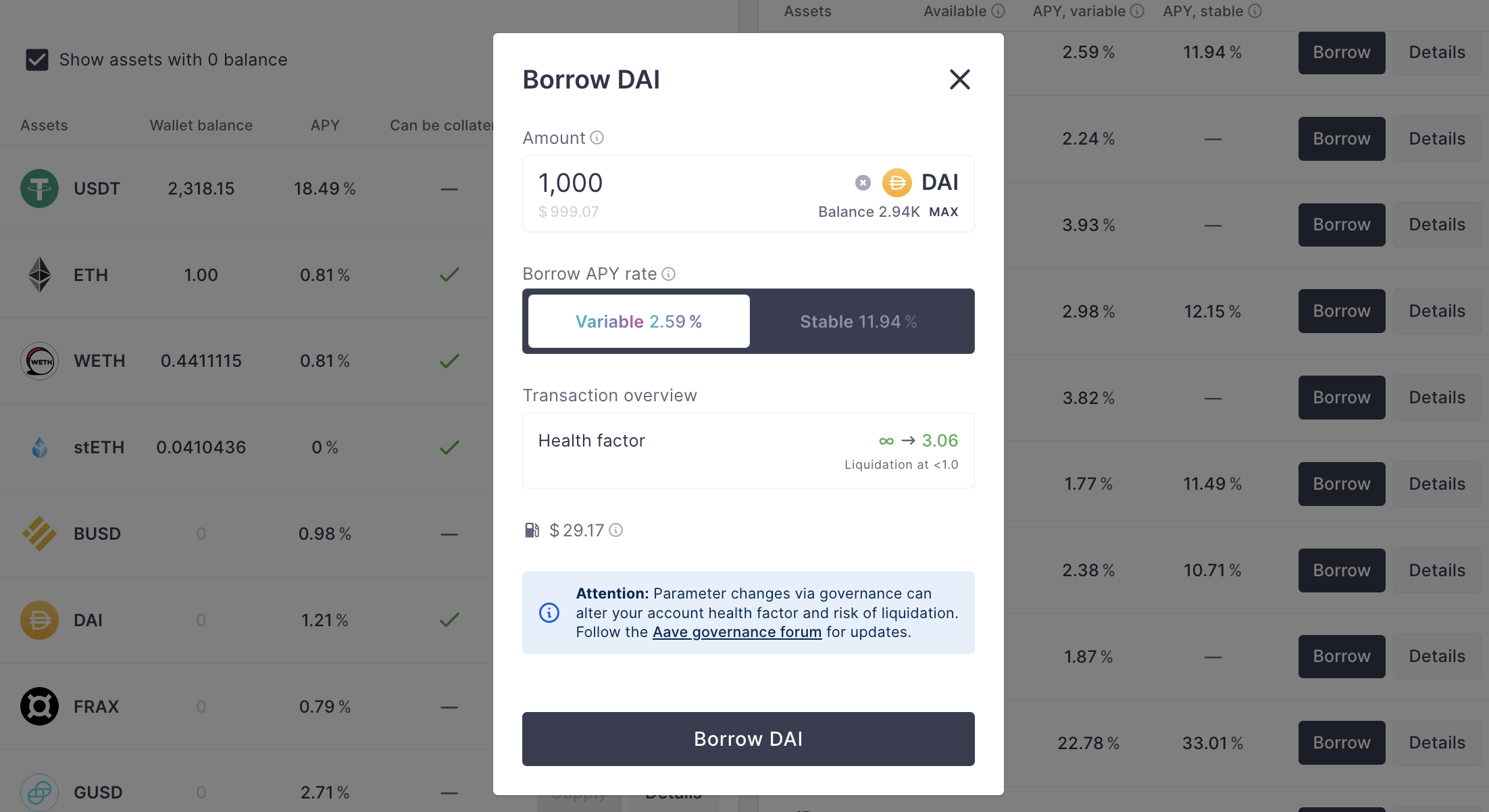Select Variable 2.59% borrow rate
The image size is (1489, 812).
tap(637, 322)
